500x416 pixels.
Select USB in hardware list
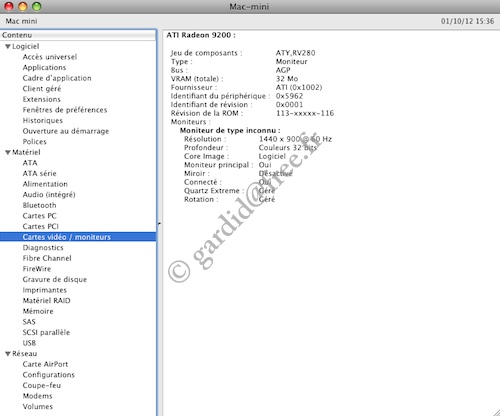click(x=29, y=343)
